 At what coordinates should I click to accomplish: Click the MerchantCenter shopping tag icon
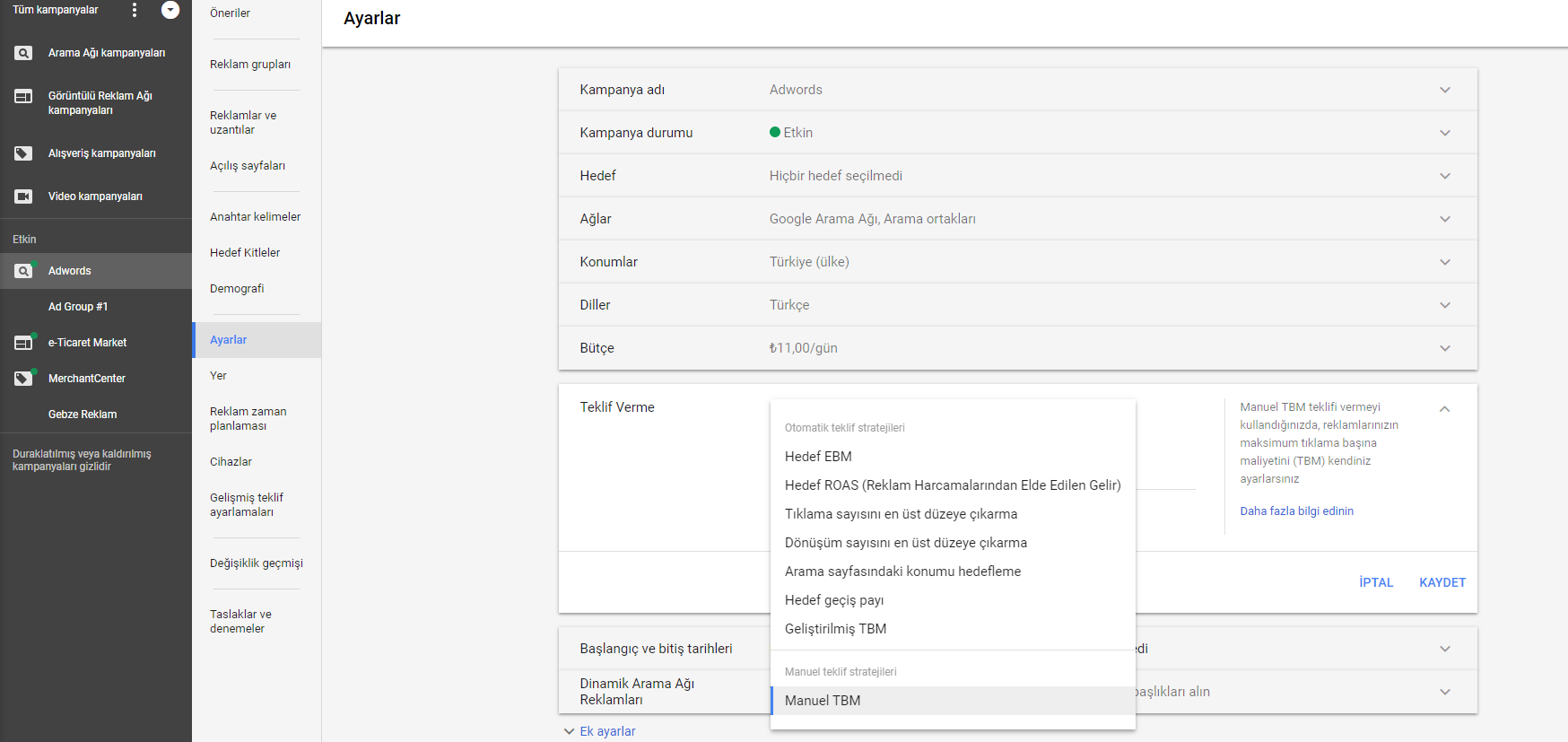(x=23, y=379)
